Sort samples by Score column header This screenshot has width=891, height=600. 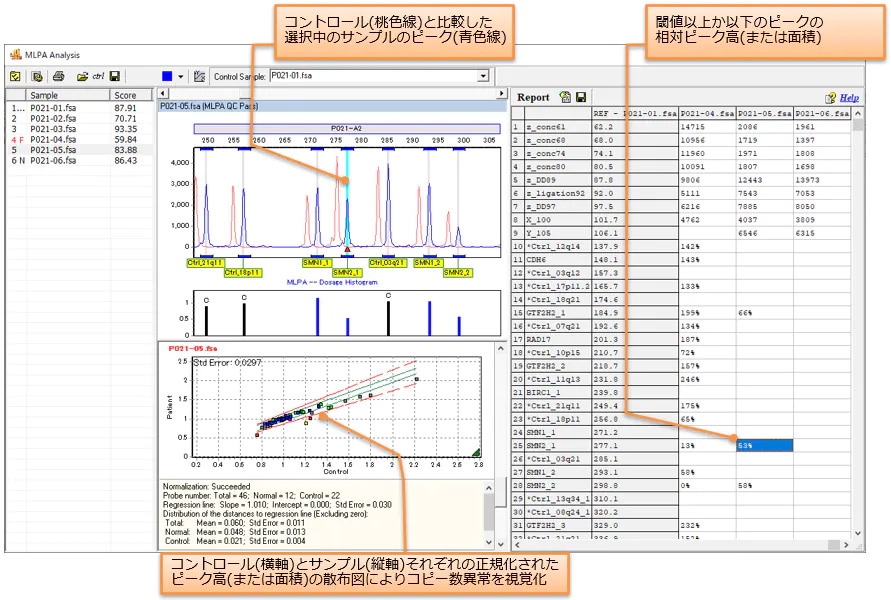[126, 95]
